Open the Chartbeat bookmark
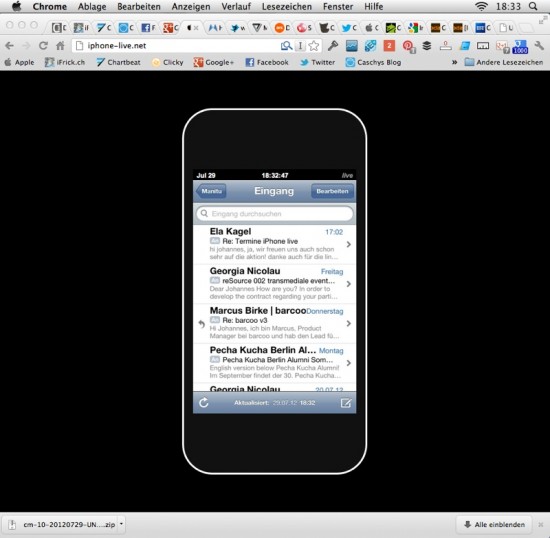 [x=119, y=62]
